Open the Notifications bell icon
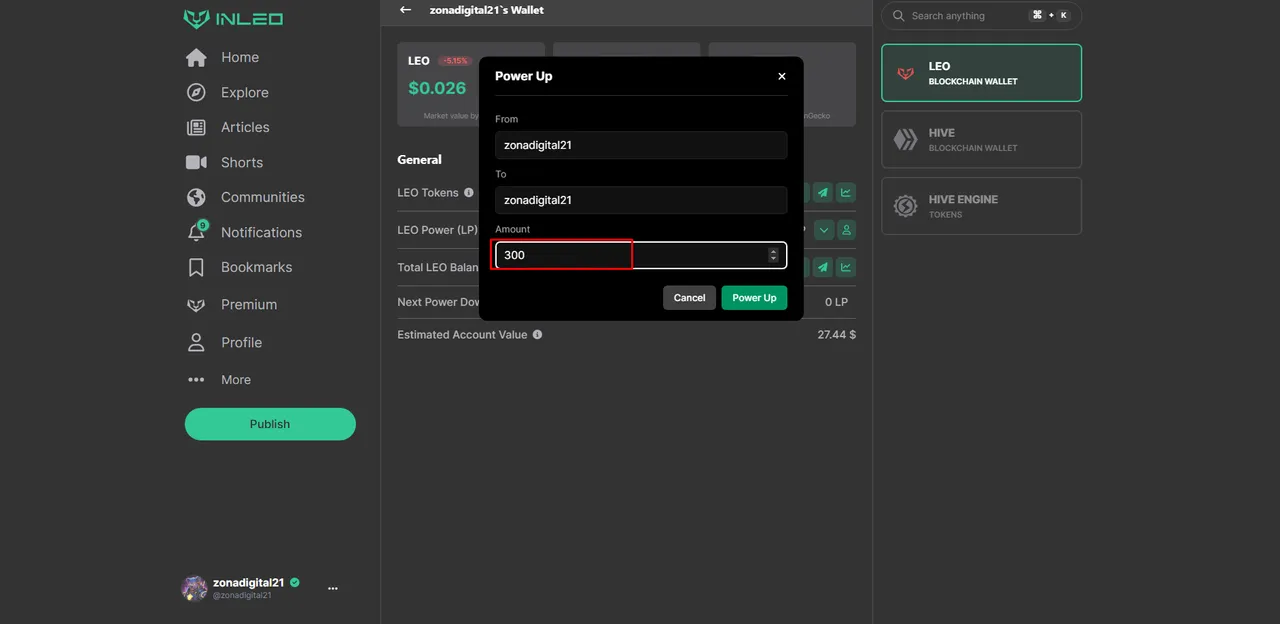 click(x=196, y=233)
